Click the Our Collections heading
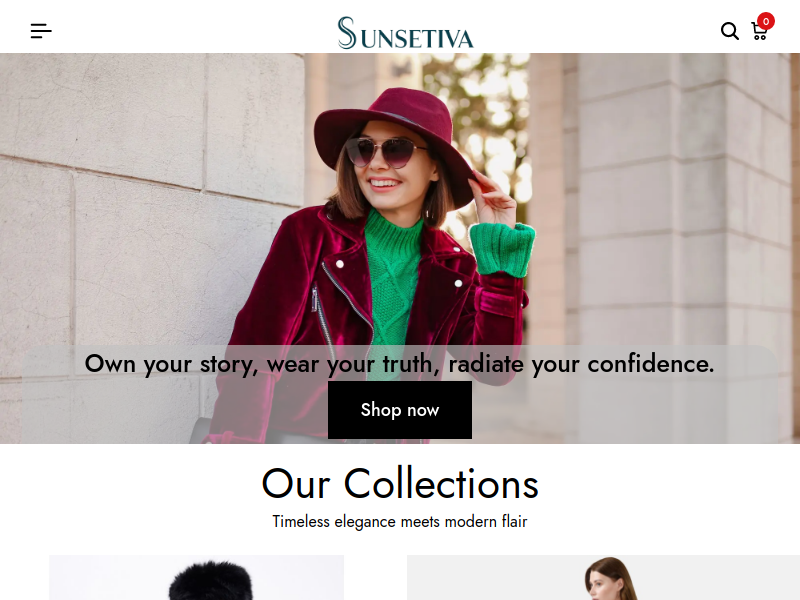This screenshot has width=800, height=600. [400, 484]
